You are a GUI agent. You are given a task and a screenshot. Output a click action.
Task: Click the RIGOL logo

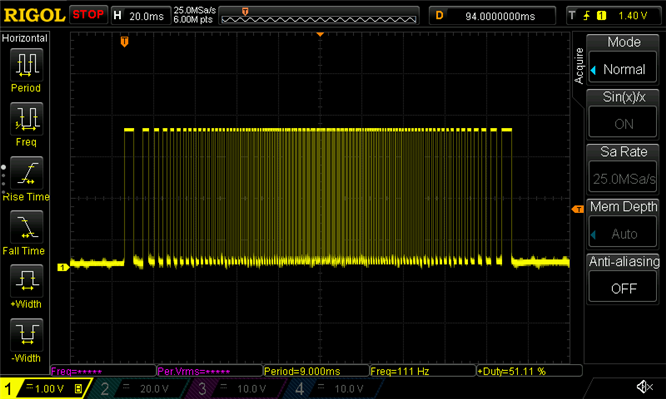34,15
